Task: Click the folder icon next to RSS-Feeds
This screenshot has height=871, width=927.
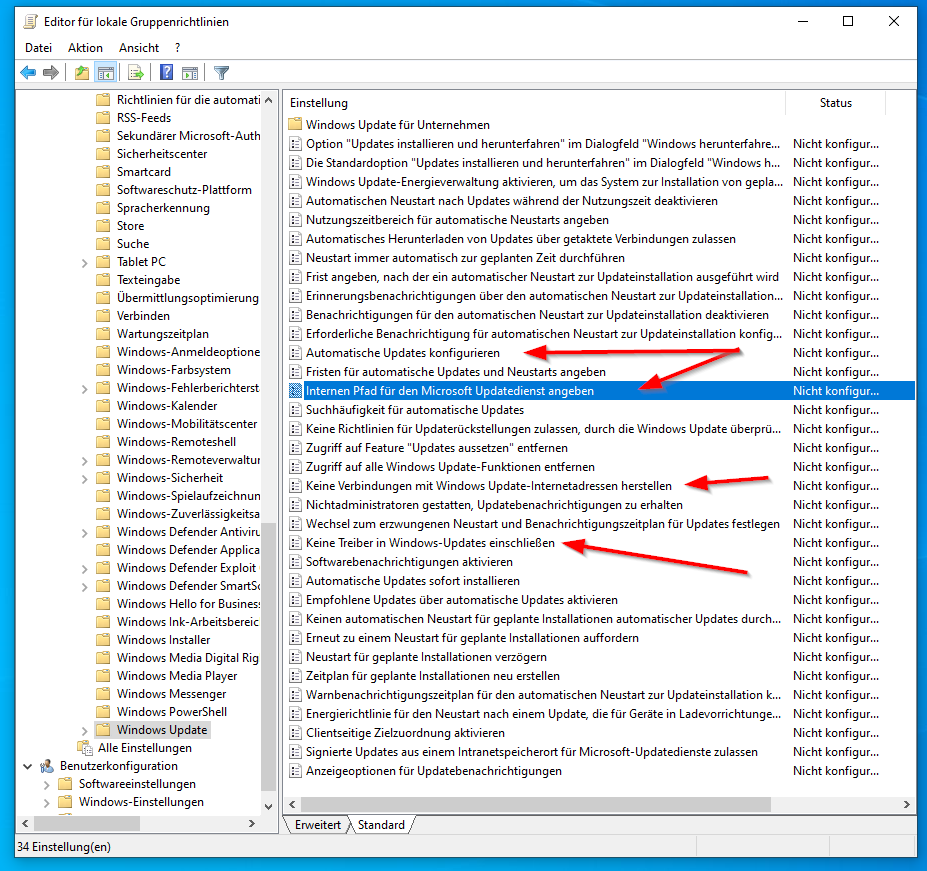Action: click(103, 118)
